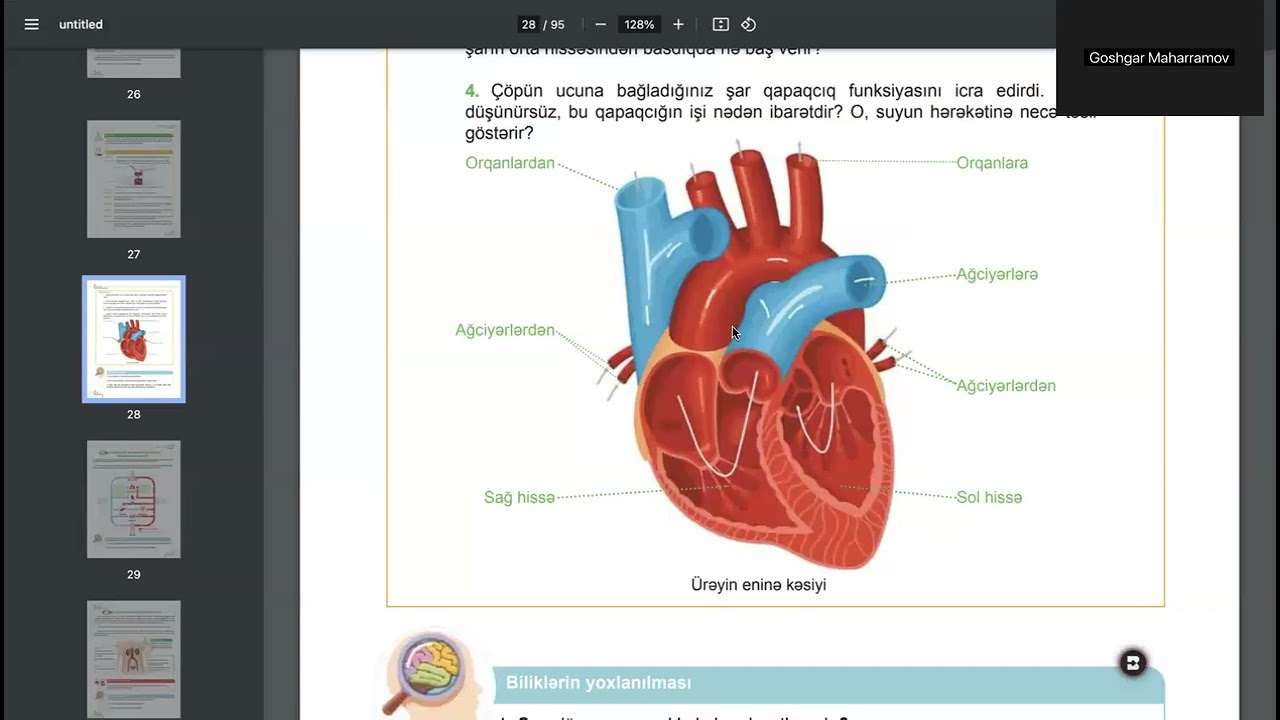
Task: Click the 'Sol hissə' label
Action: (x=989, y=497)
